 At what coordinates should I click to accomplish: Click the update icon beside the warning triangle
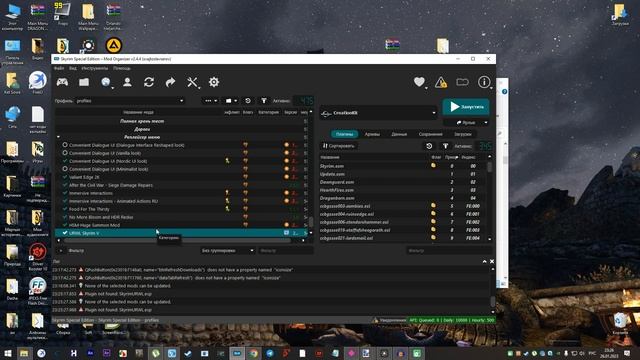(x=462, y=82)
